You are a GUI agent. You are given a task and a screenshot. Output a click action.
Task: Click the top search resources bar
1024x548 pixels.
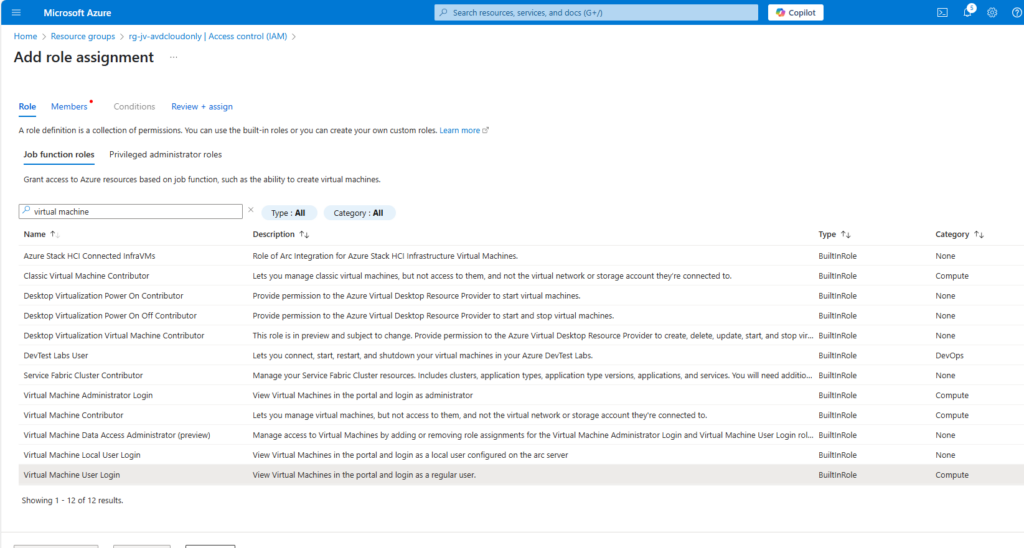tap(596, 12)
